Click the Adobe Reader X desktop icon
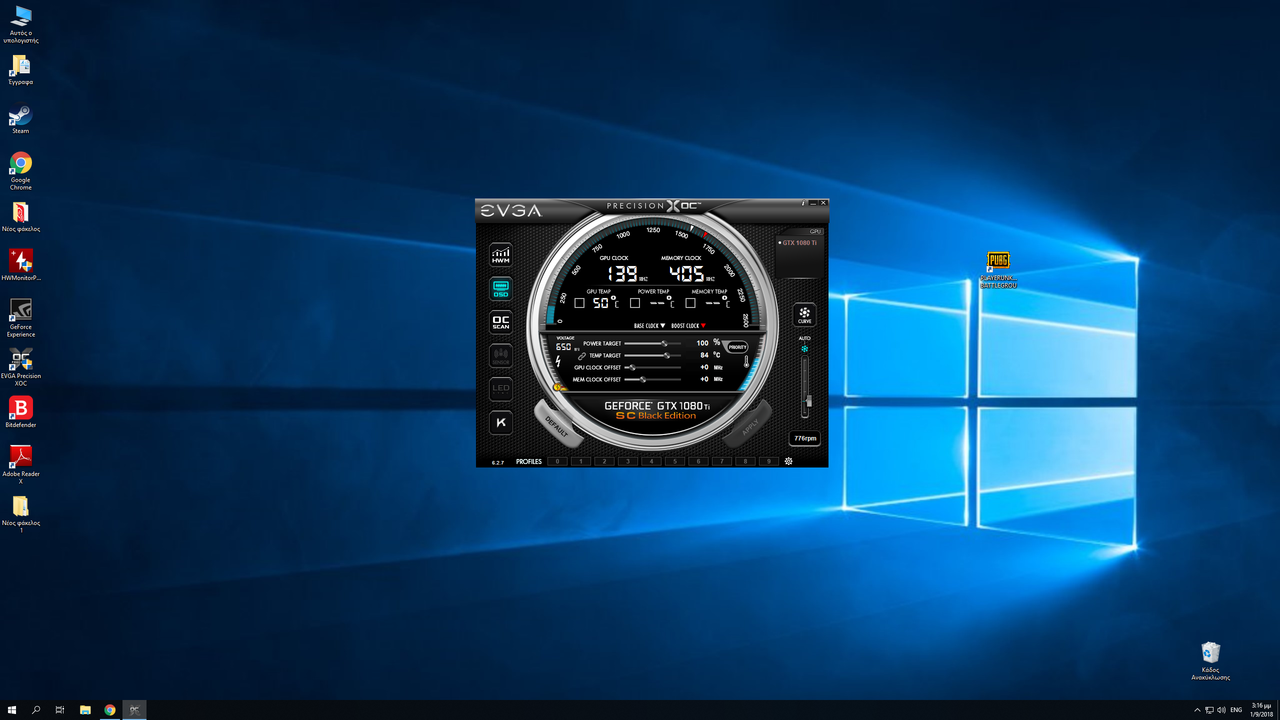This screenshot has width=1280, height=720. pos(20,464)
